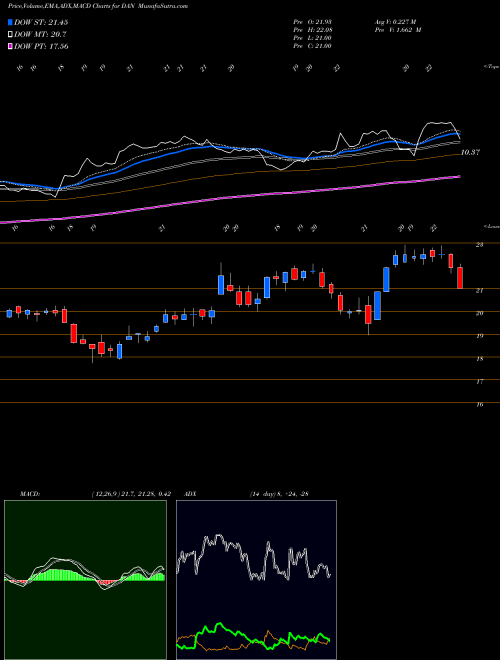
Task: Click the price axis label '19'
Action: click(x=480, y=336)
